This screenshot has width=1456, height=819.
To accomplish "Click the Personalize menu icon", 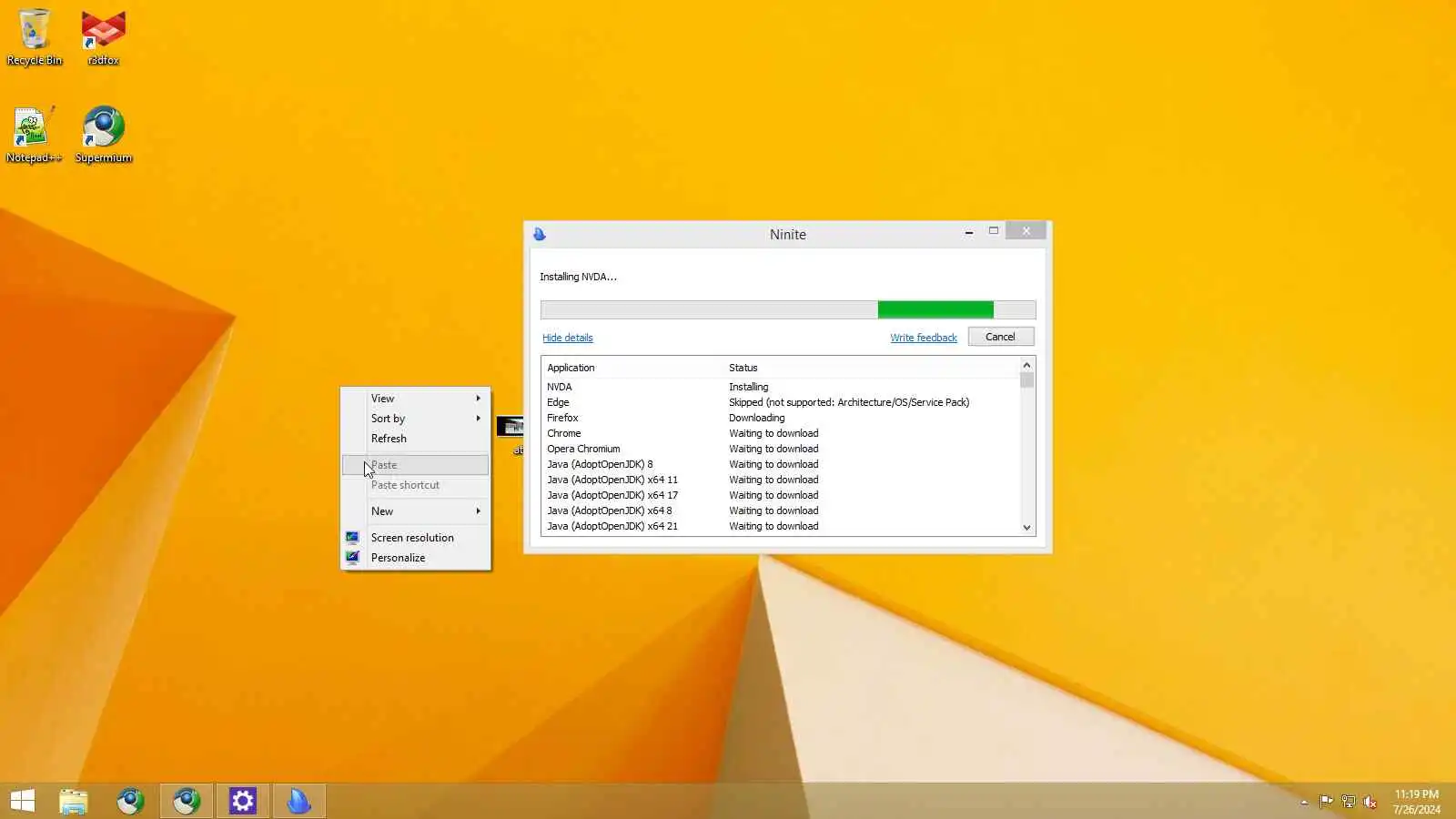I will [352, 557].
